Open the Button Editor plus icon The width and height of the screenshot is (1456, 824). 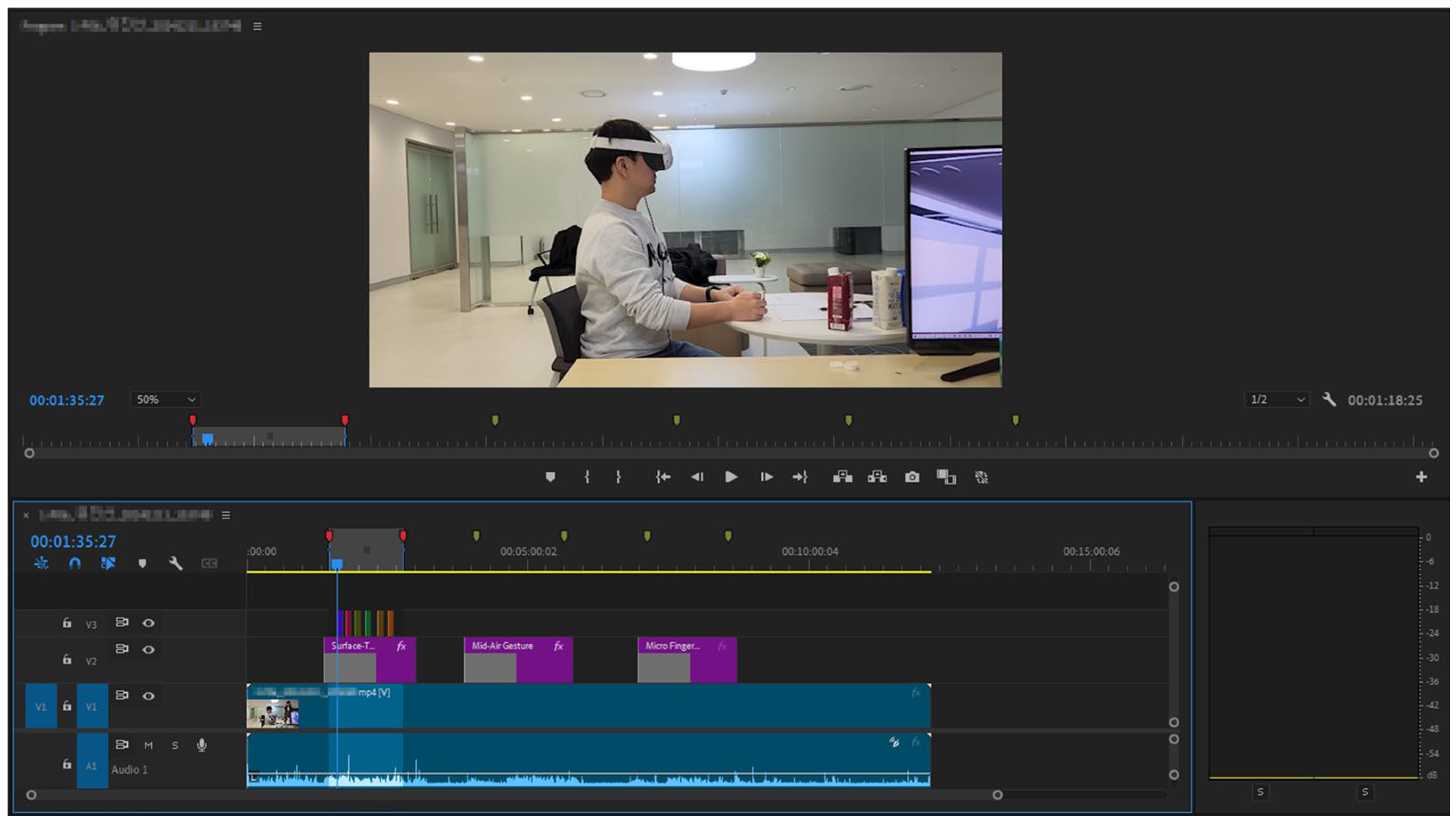click(1421, 477)
